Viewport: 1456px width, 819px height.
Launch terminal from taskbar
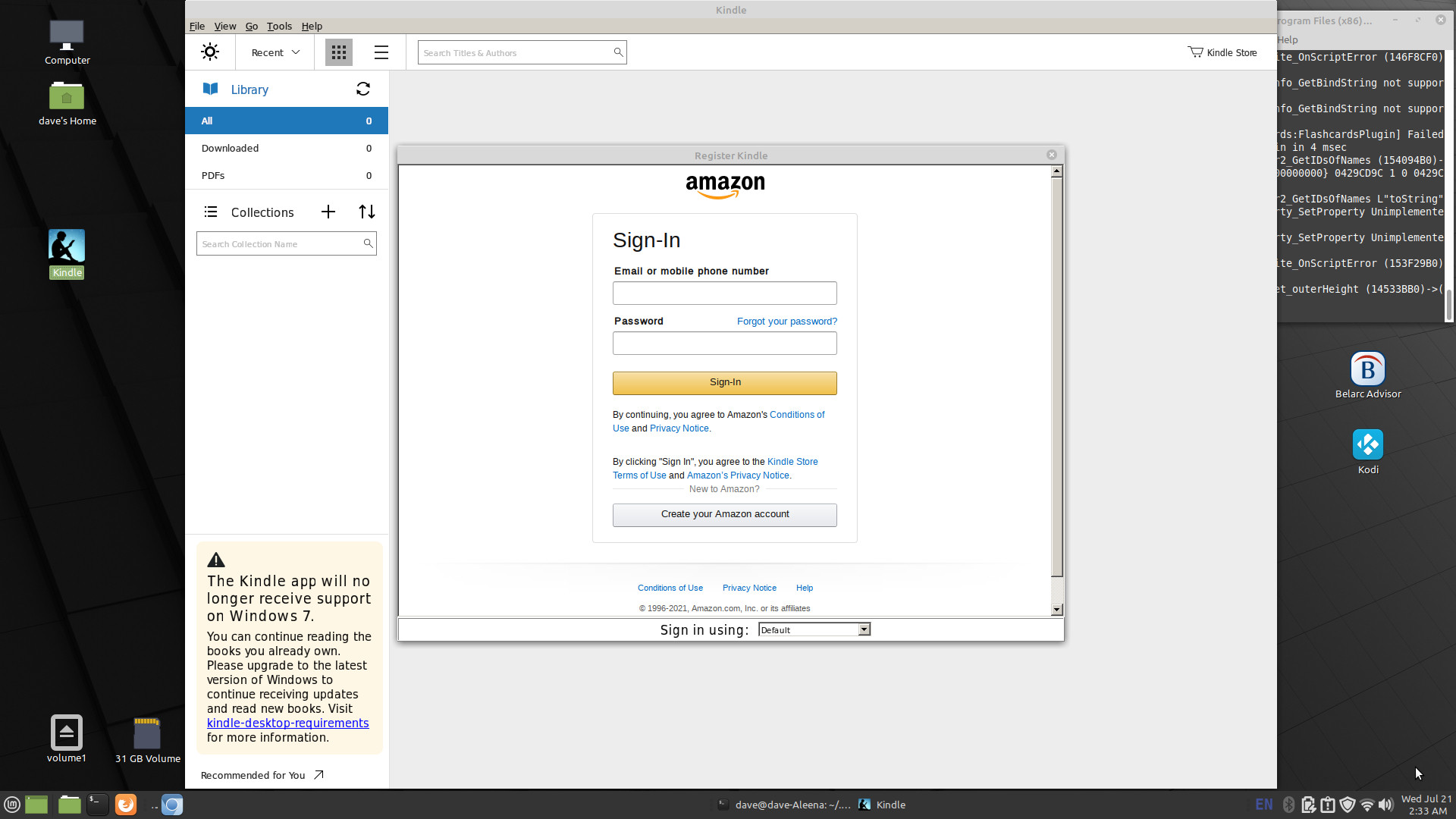(x=97, y=805)
